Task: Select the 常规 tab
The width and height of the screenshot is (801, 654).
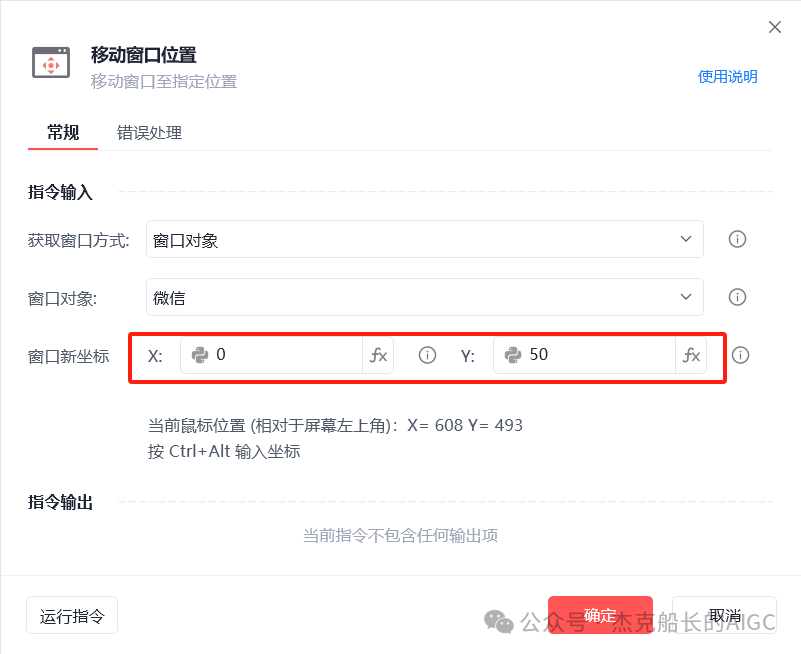Action: click(61, 131)
